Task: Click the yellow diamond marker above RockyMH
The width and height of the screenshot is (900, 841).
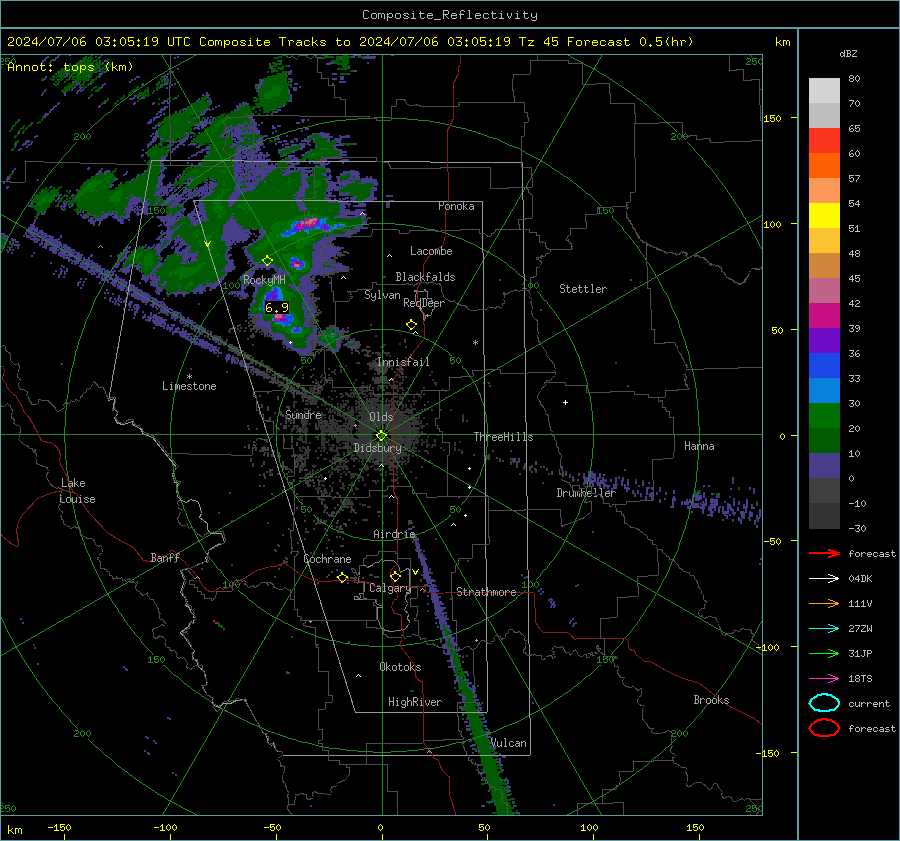Action: pyautogui.click(x=267, y=261)
